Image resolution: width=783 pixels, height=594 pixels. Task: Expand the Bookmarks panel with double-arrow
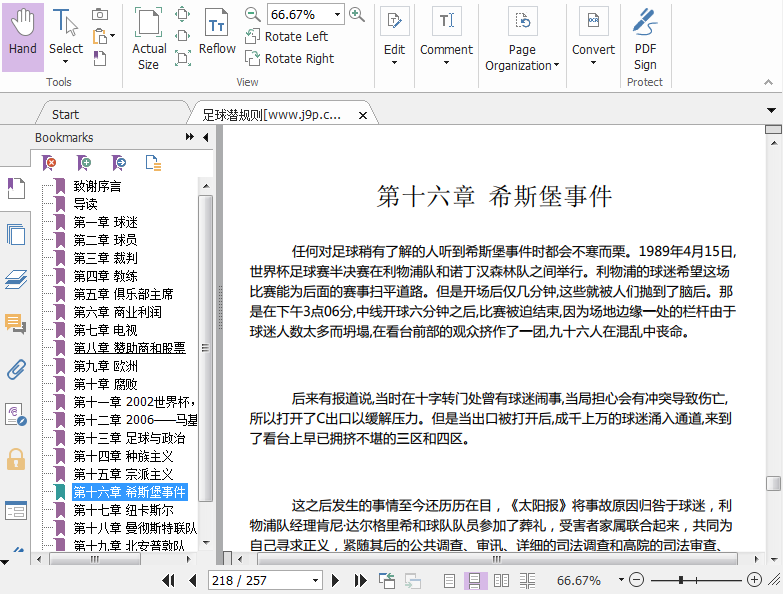190,137
